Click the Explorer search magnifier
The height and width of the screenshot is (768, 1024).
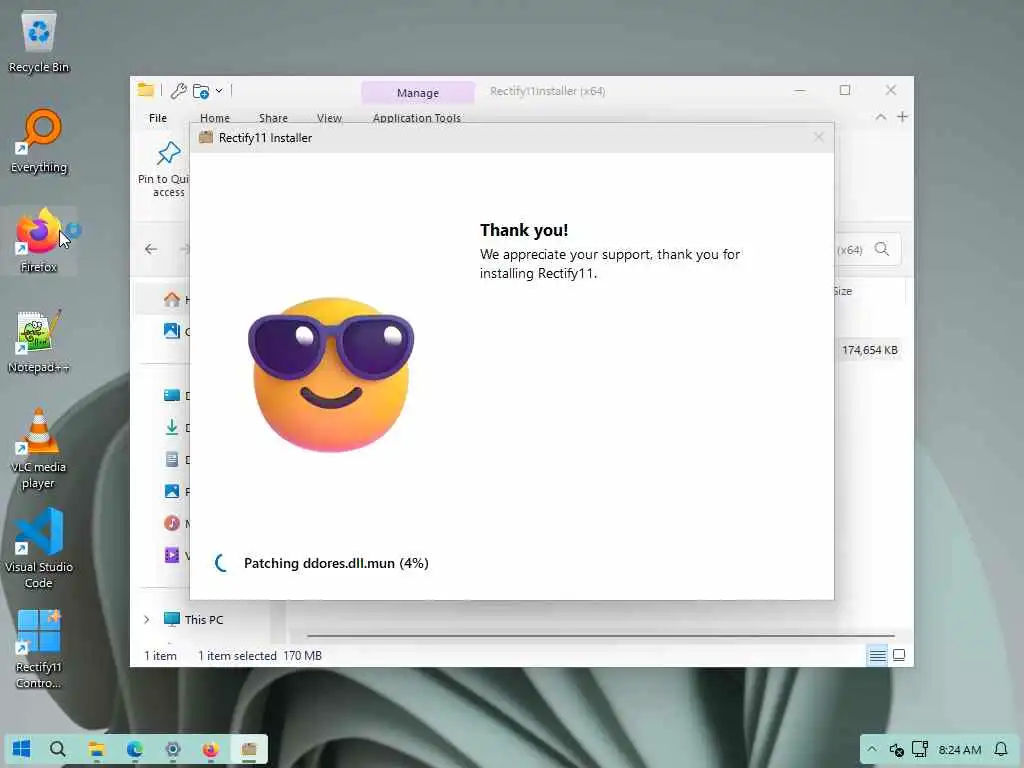(882, 249)
